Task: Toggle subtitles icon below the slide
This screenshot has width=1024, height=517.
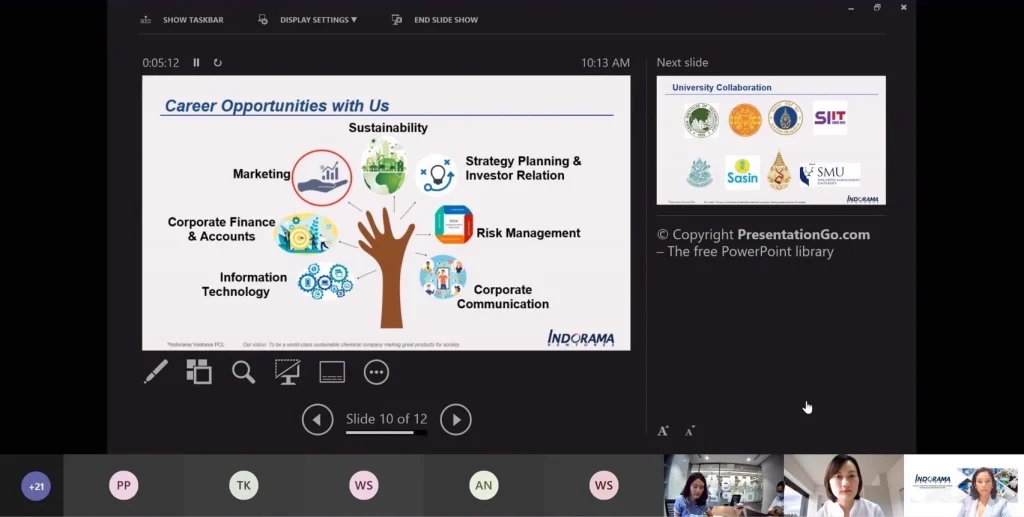Action: pyautogui.click(x=332, y=372)
